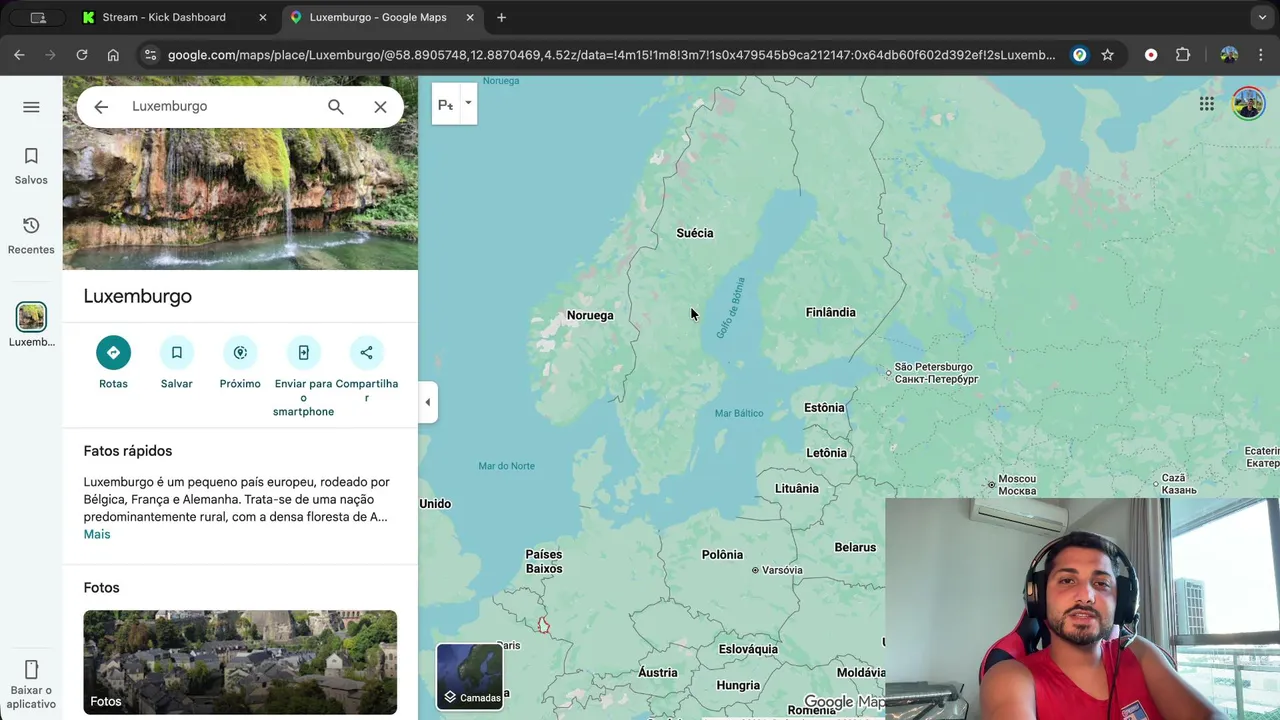
Task: Click the Mar do Norte label
Action: pos(506,466)
